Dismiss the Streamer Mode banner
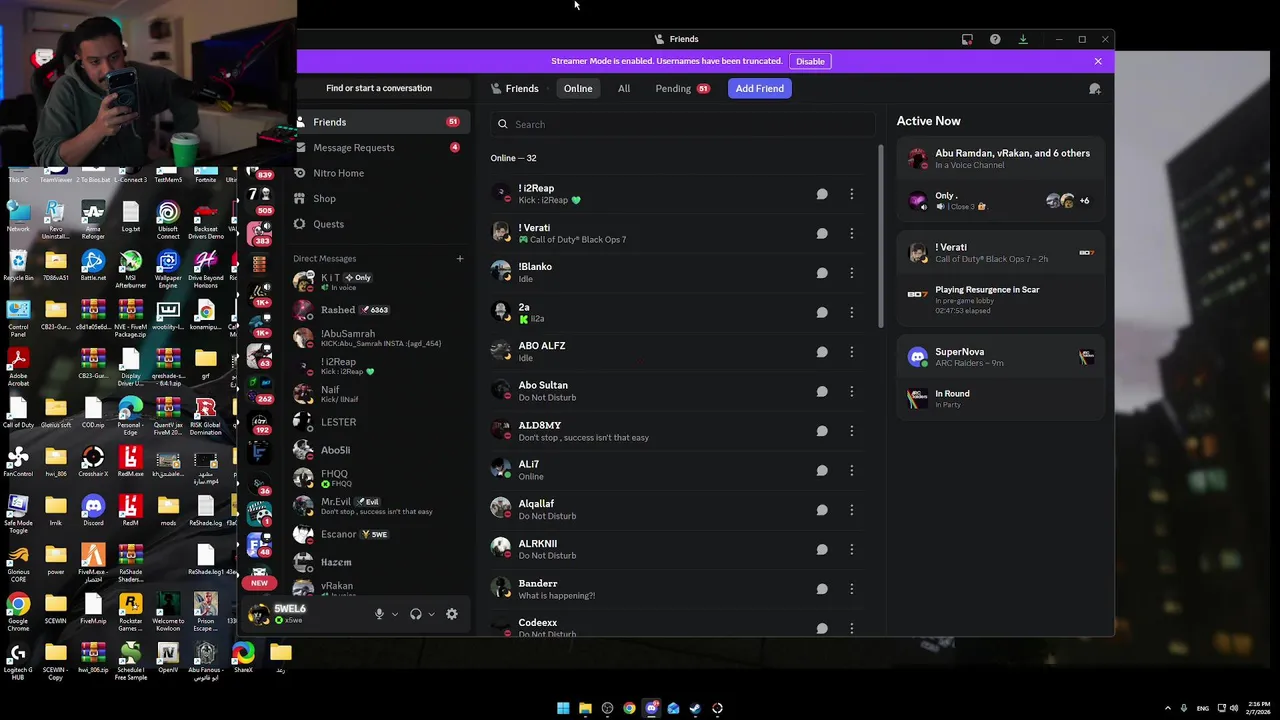This screenshot has width=1280, height=720. (1098, 61)
